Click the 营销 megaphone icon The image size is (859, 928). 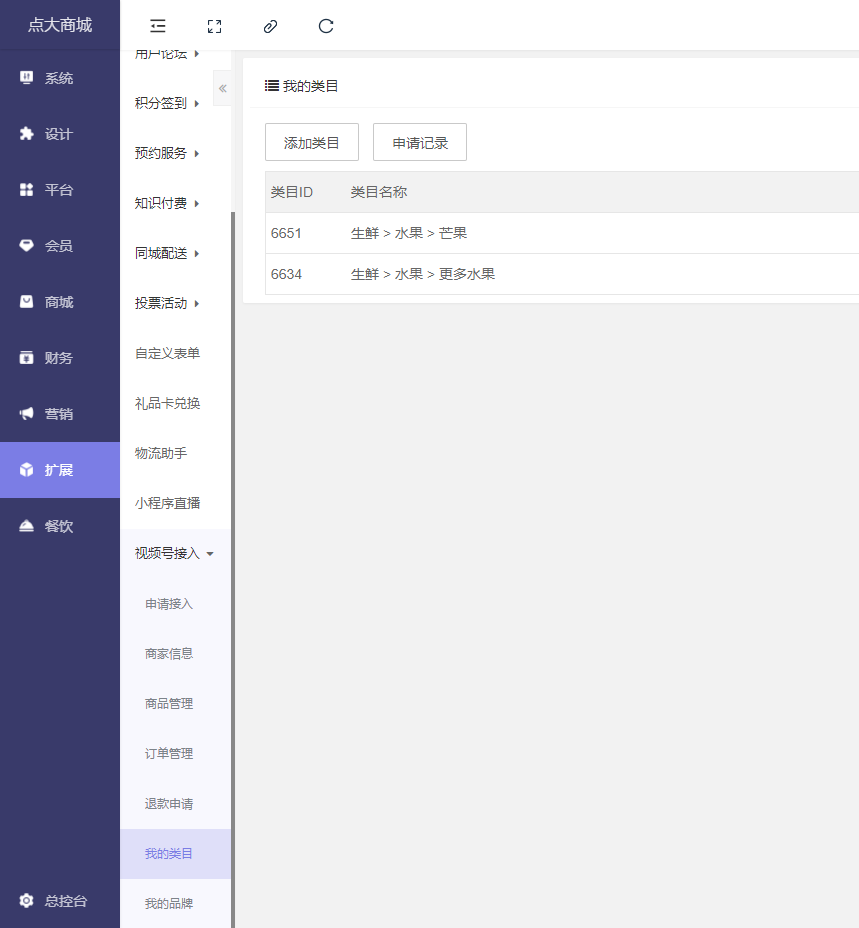[26, 414]
